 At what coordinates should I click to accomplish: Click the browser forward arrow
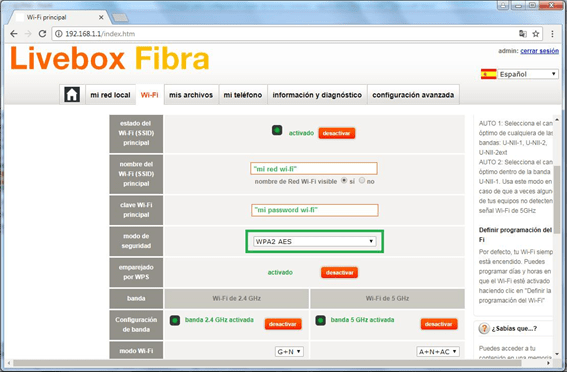pyautogui.click(x=28, y=34)
